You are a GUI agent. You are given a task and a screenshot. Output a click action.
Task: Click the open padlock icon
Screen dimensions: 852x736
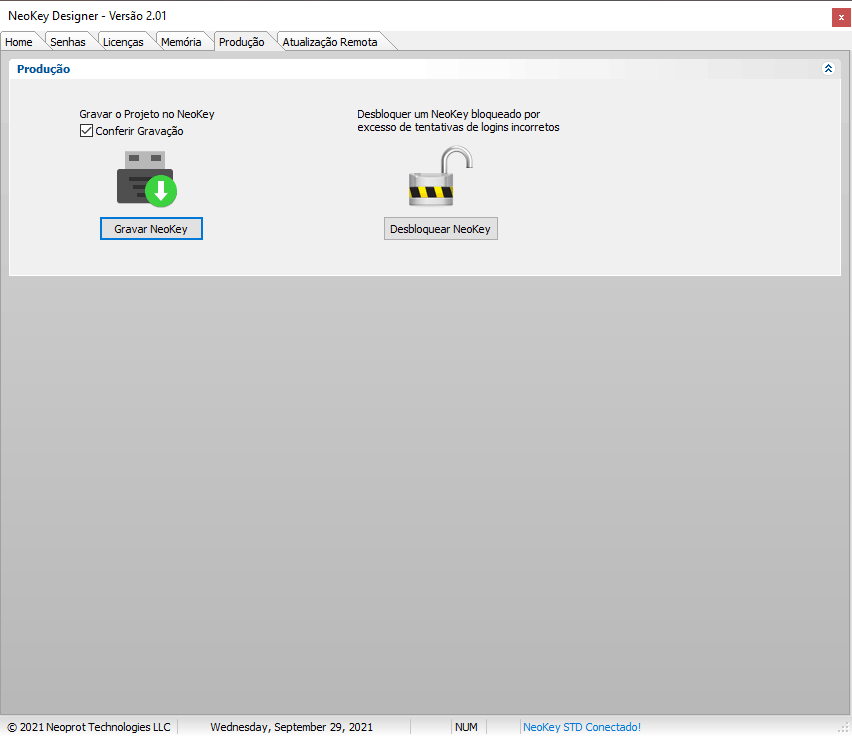coord(440,177)
